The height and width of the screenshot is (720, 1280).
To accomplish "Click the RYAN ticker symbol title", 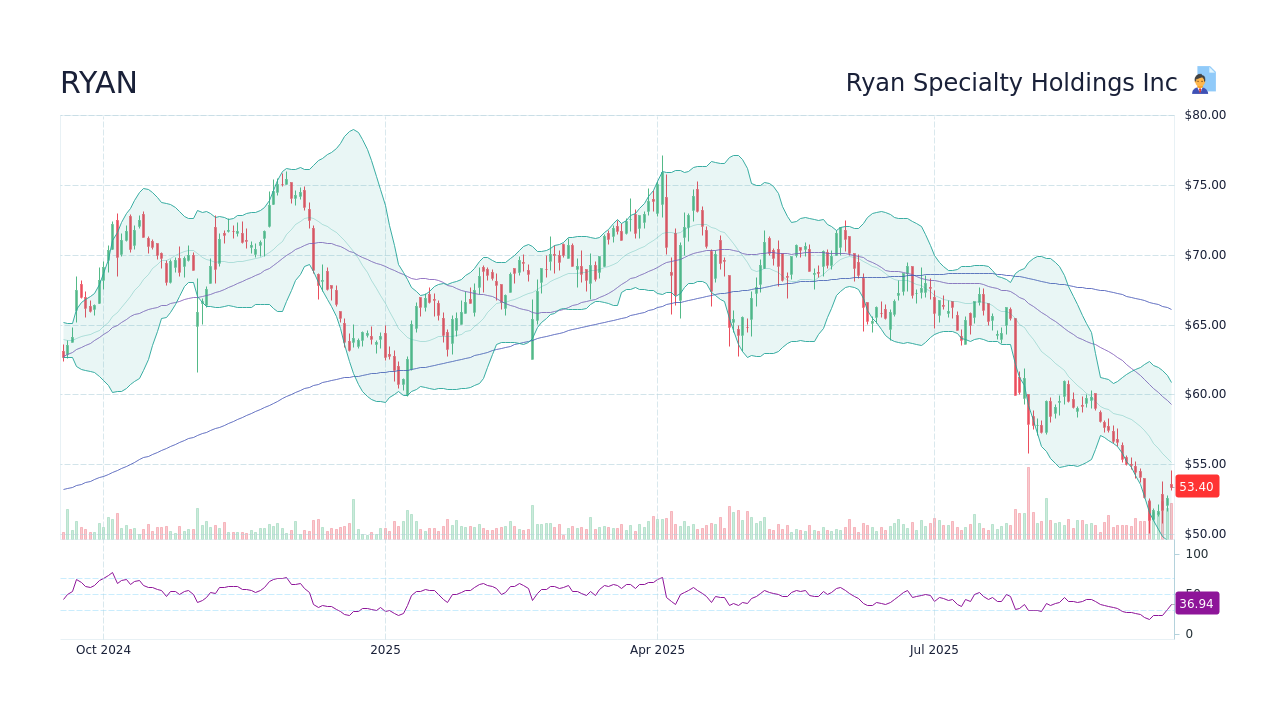I will click(x=99, y=83).
